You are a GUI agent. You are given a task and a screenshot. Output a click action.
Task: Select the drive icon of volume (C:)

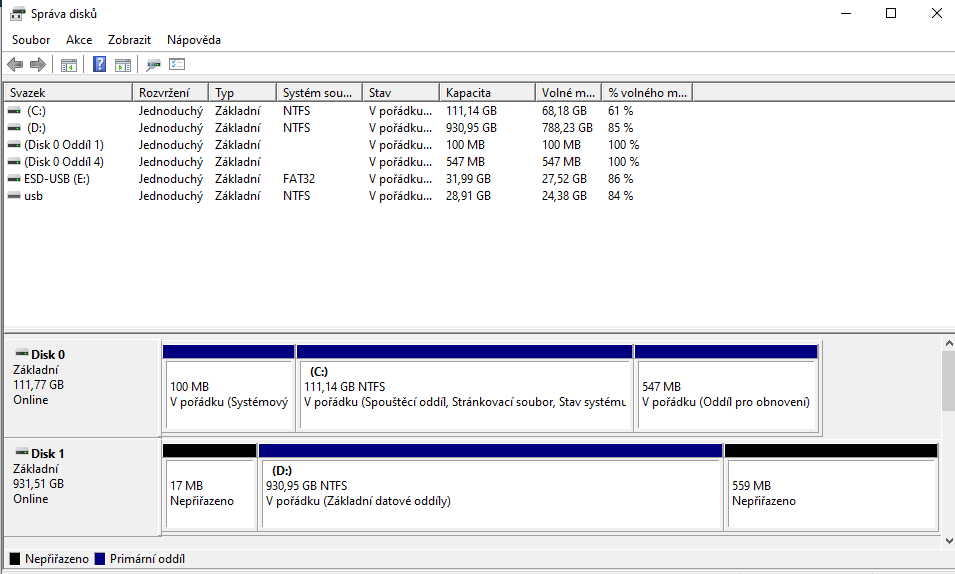pos(14,111)
